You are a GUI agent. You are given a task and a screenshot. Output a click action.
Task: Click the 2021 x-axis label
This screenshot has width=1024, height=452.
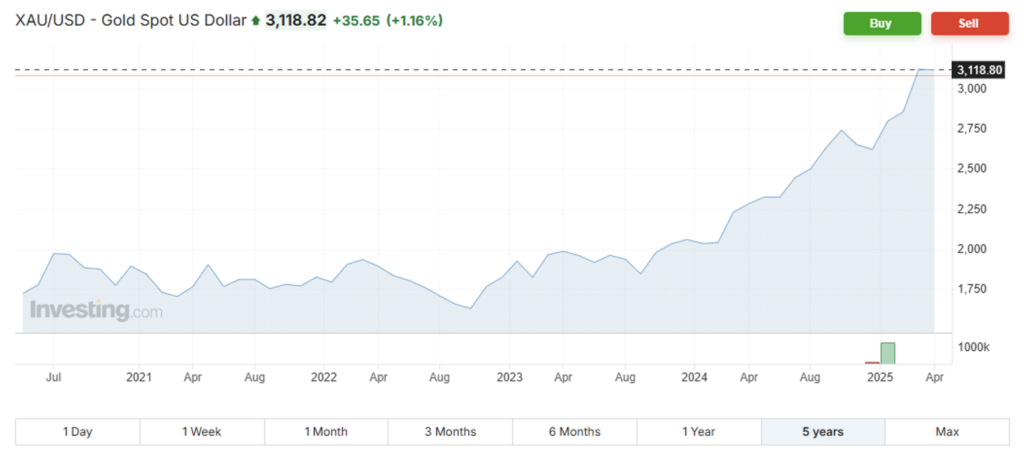tap(138, 378)
